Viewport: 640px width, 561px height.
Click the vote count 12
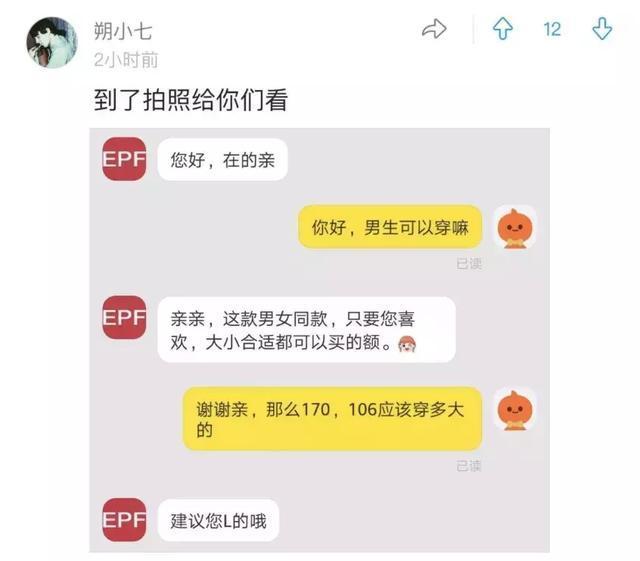(x=552, y=29)
